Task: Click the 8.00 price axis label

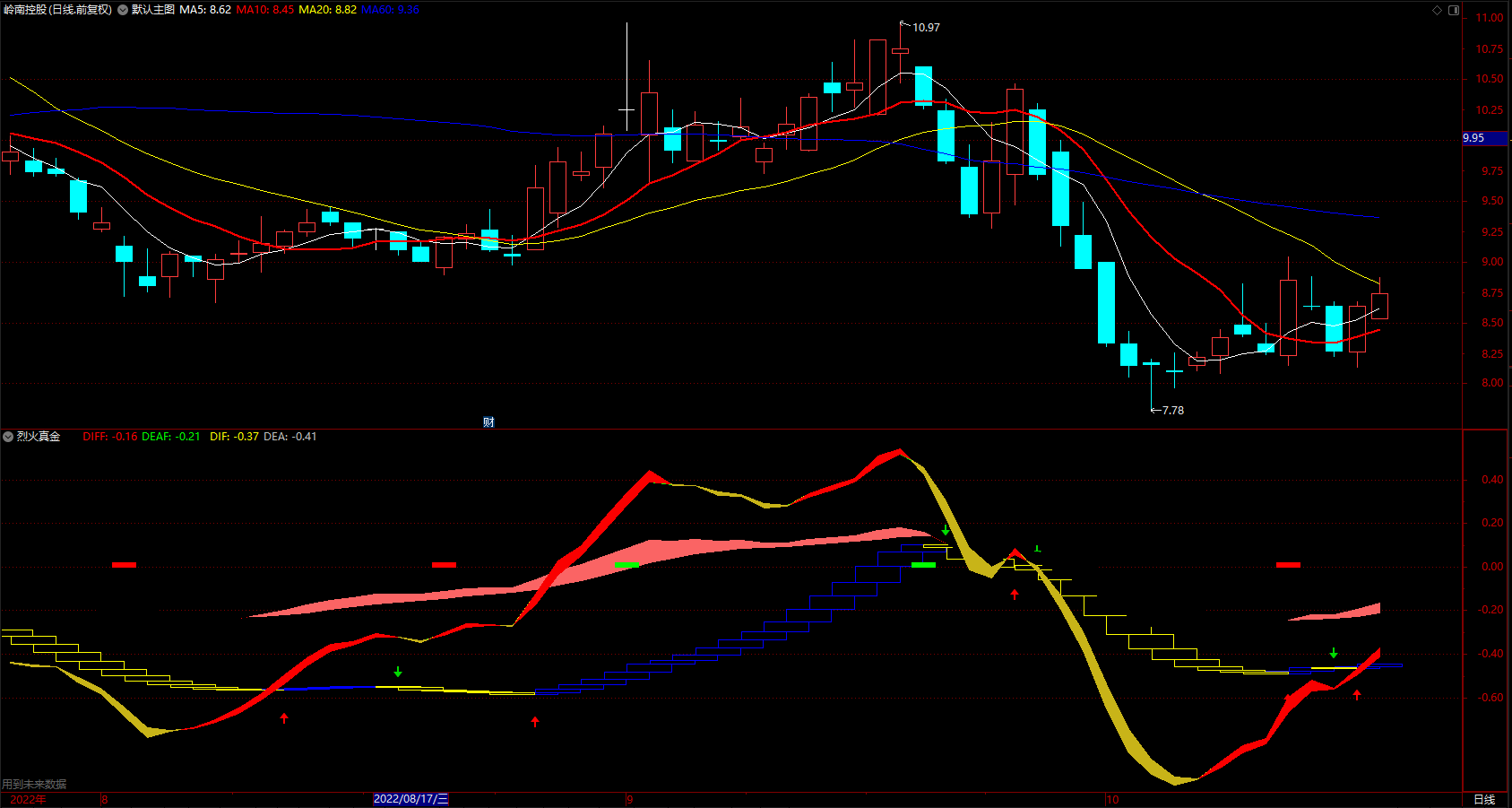Action: tap(1492, 383)
